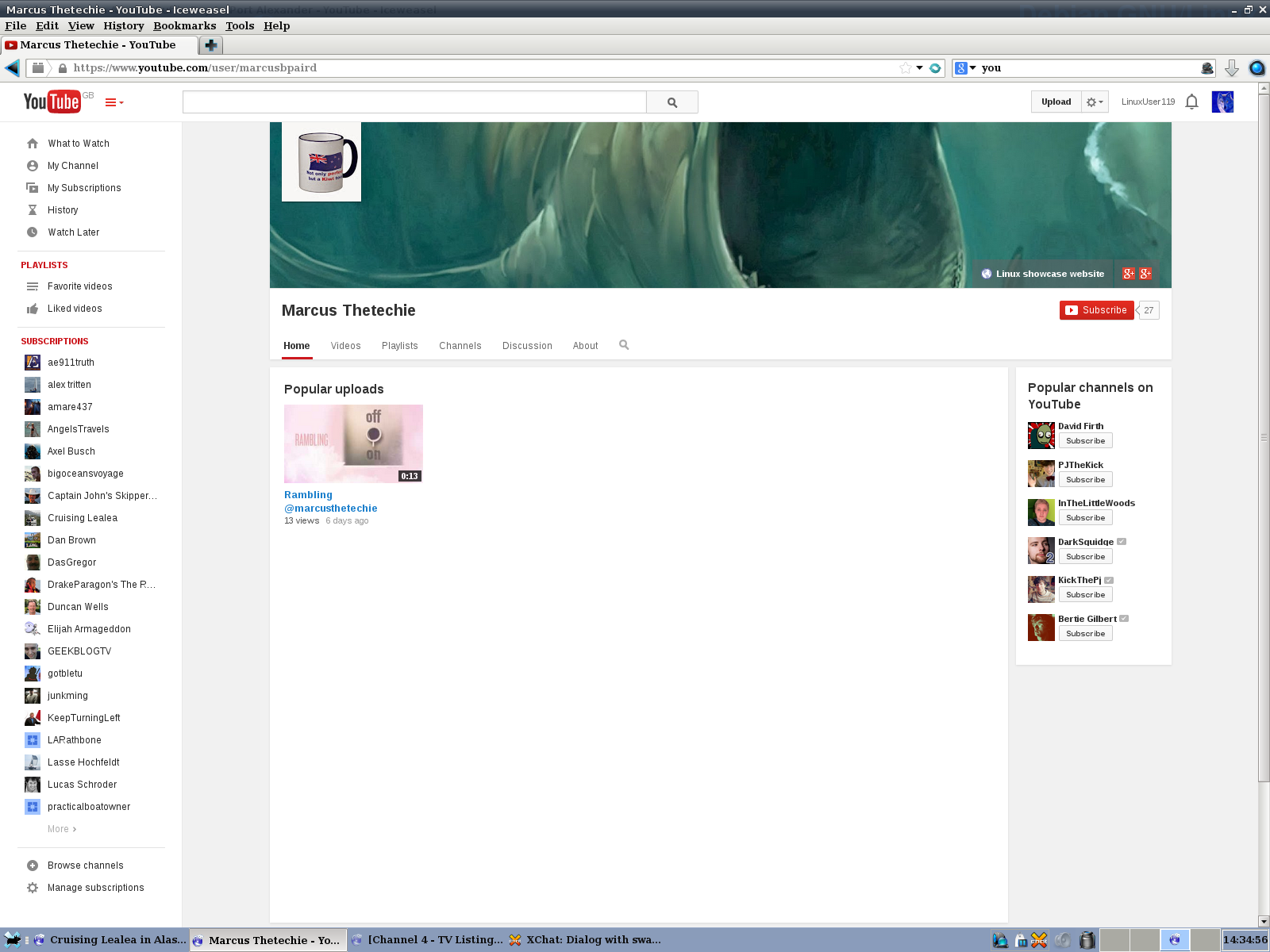
Task: Click the Upload button
Action: click(x=1056, y=102)
